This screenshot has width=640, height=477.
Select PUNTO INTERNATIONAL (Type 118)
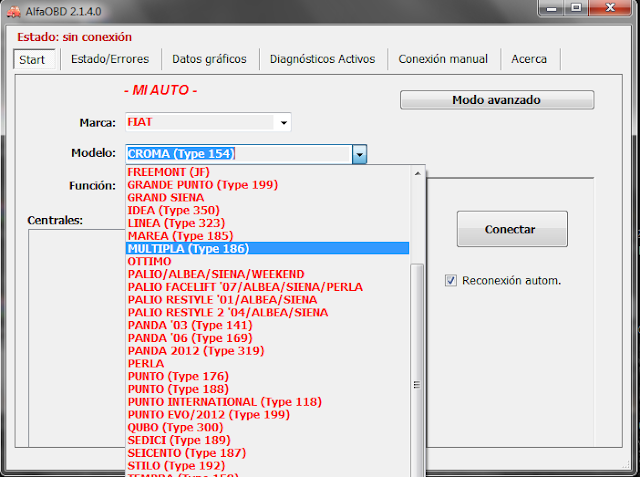point(267,402)
